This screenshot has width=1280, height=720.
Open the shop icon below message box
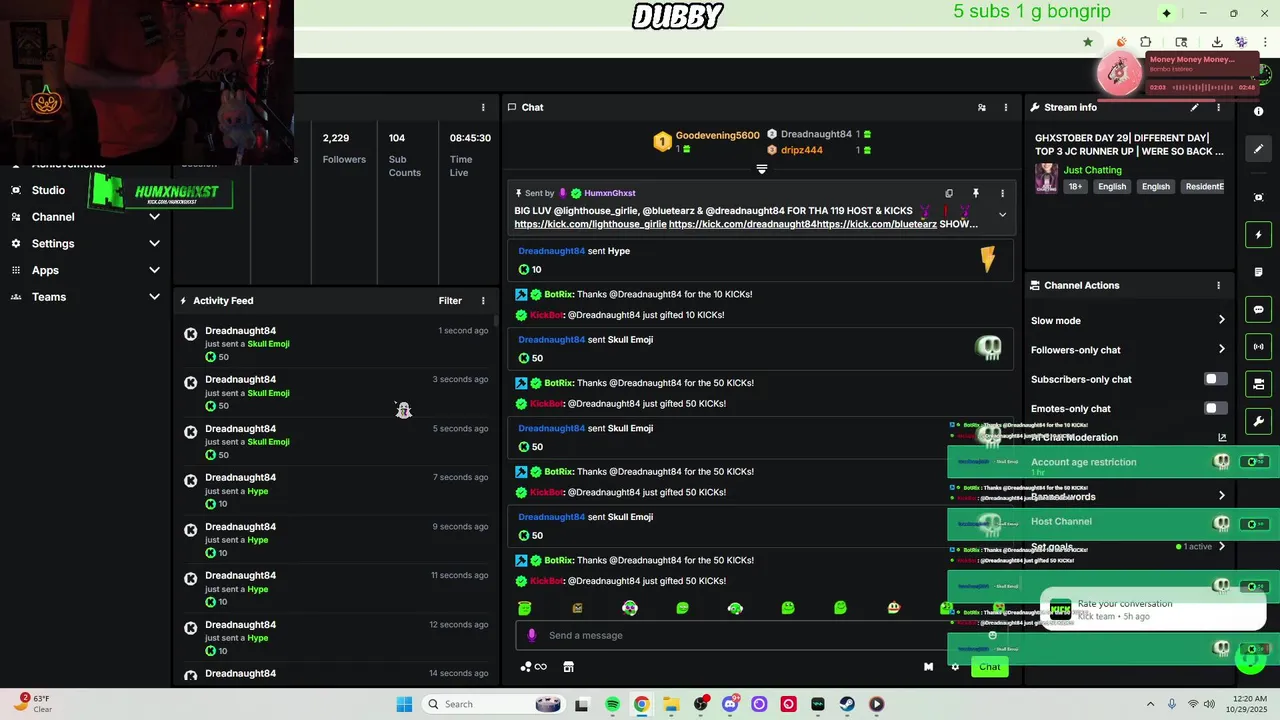(x=568, y=667)
